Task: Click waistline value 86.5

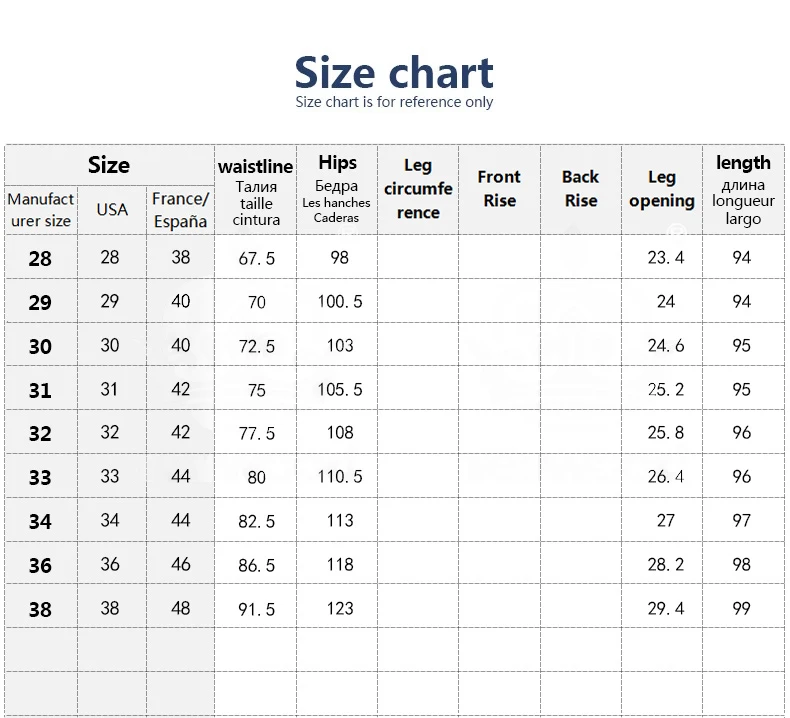Action: tap(256, 565)
